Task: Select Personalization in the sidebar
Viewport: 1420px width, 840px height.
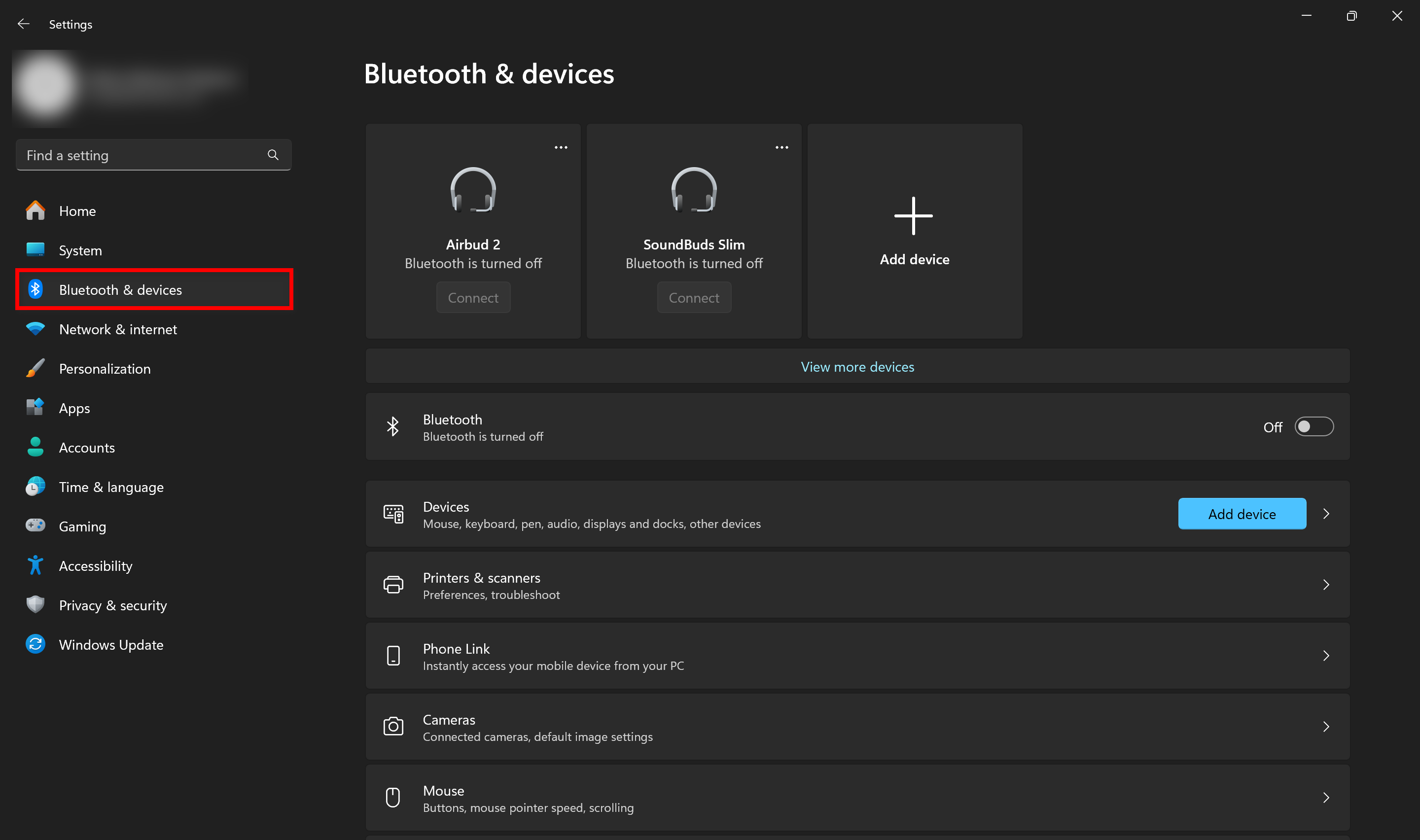Action: 105,369
